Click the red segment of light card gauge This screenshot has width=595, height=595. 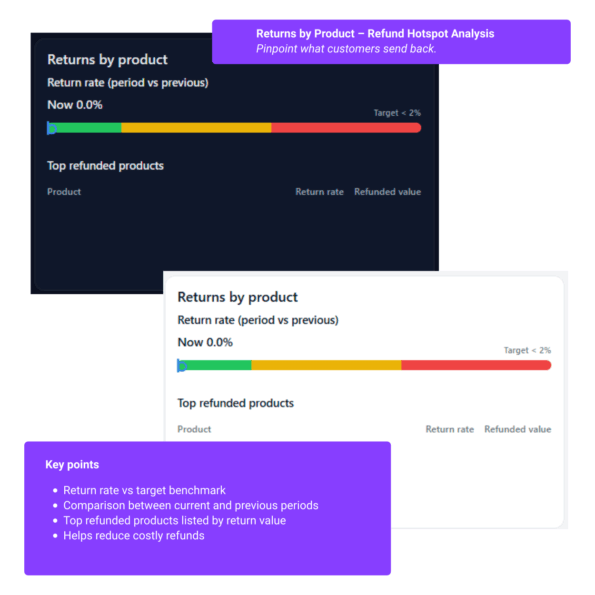[476, 365]
